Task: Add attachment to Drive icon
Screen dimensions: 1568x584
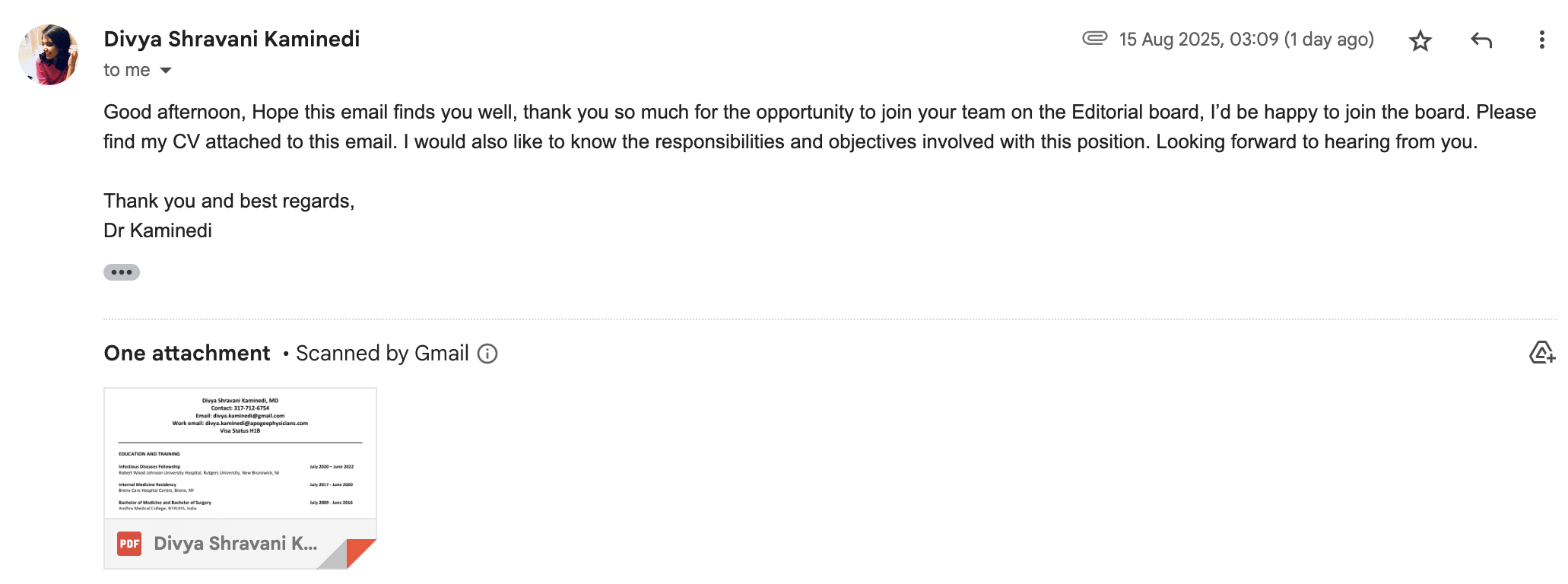Action: 1541,353
